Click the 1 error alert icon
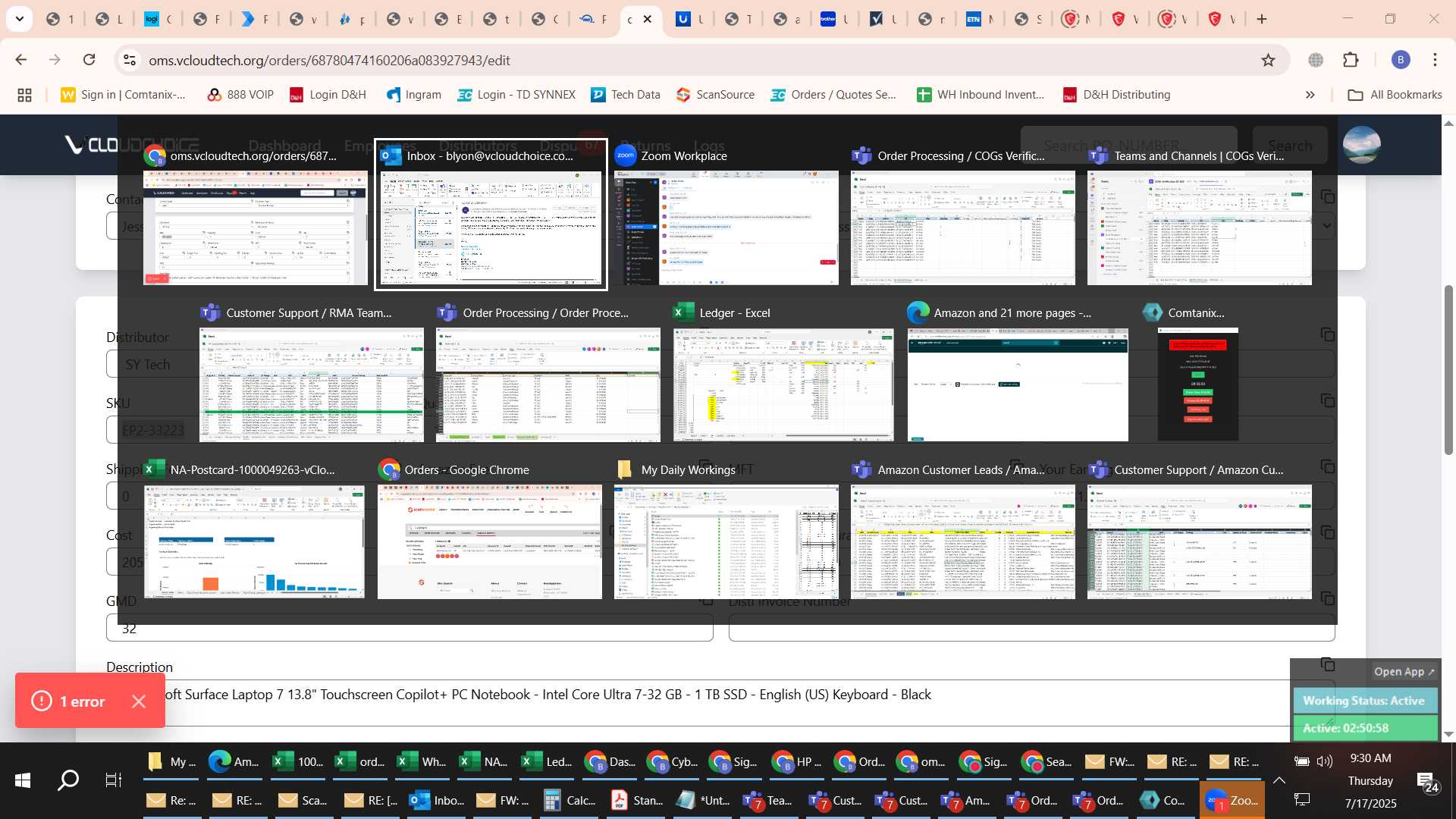This screenshot has width=1456, height=819. (x=42, y=701)
